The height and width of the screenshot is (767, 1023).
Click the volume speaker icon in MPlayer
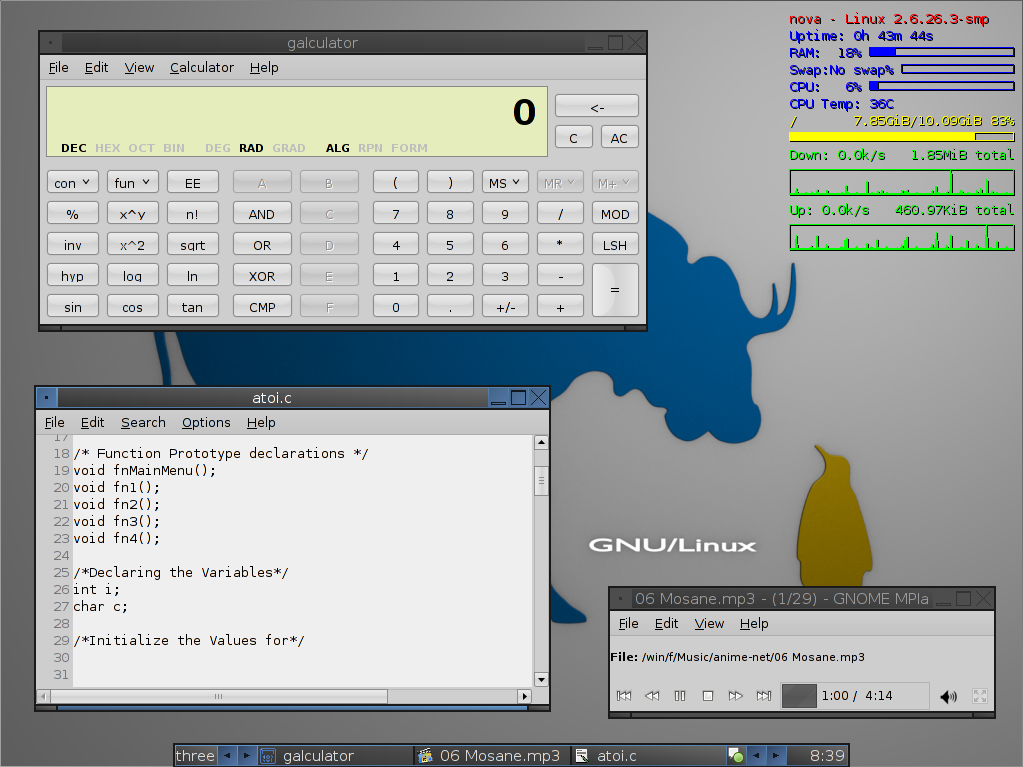[949, 697]
